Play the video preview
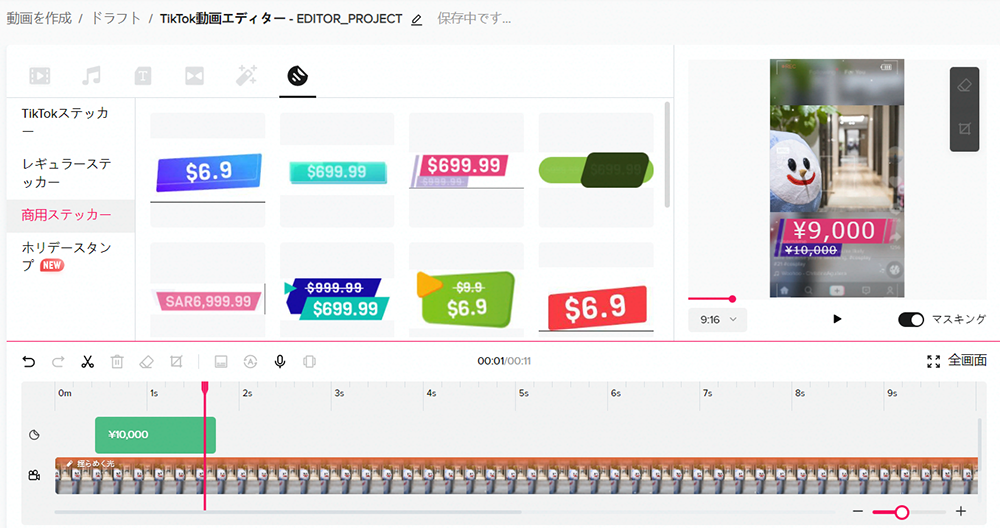 tap(837, 319)
